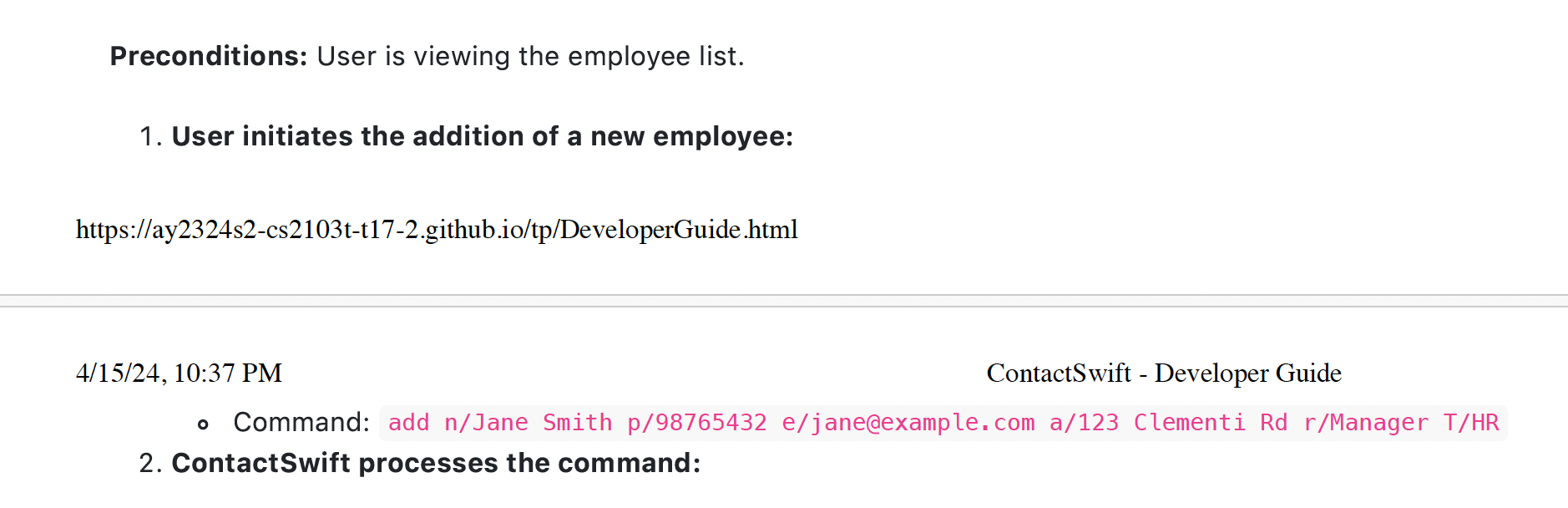Screen dimensions: 1568x508
Task: Click the DeveloperGuide.html URL in footer
Action: click(x=437, y=229)
